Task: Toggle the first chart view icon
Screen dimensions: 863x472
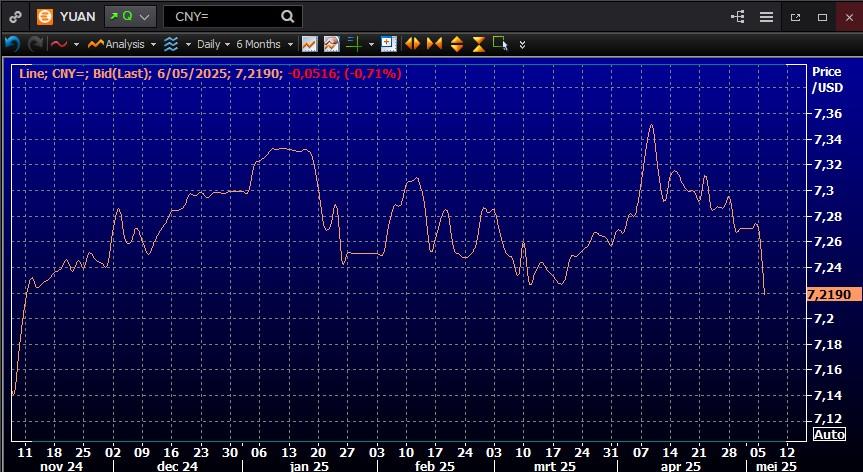Action: [x=310, y=44]
